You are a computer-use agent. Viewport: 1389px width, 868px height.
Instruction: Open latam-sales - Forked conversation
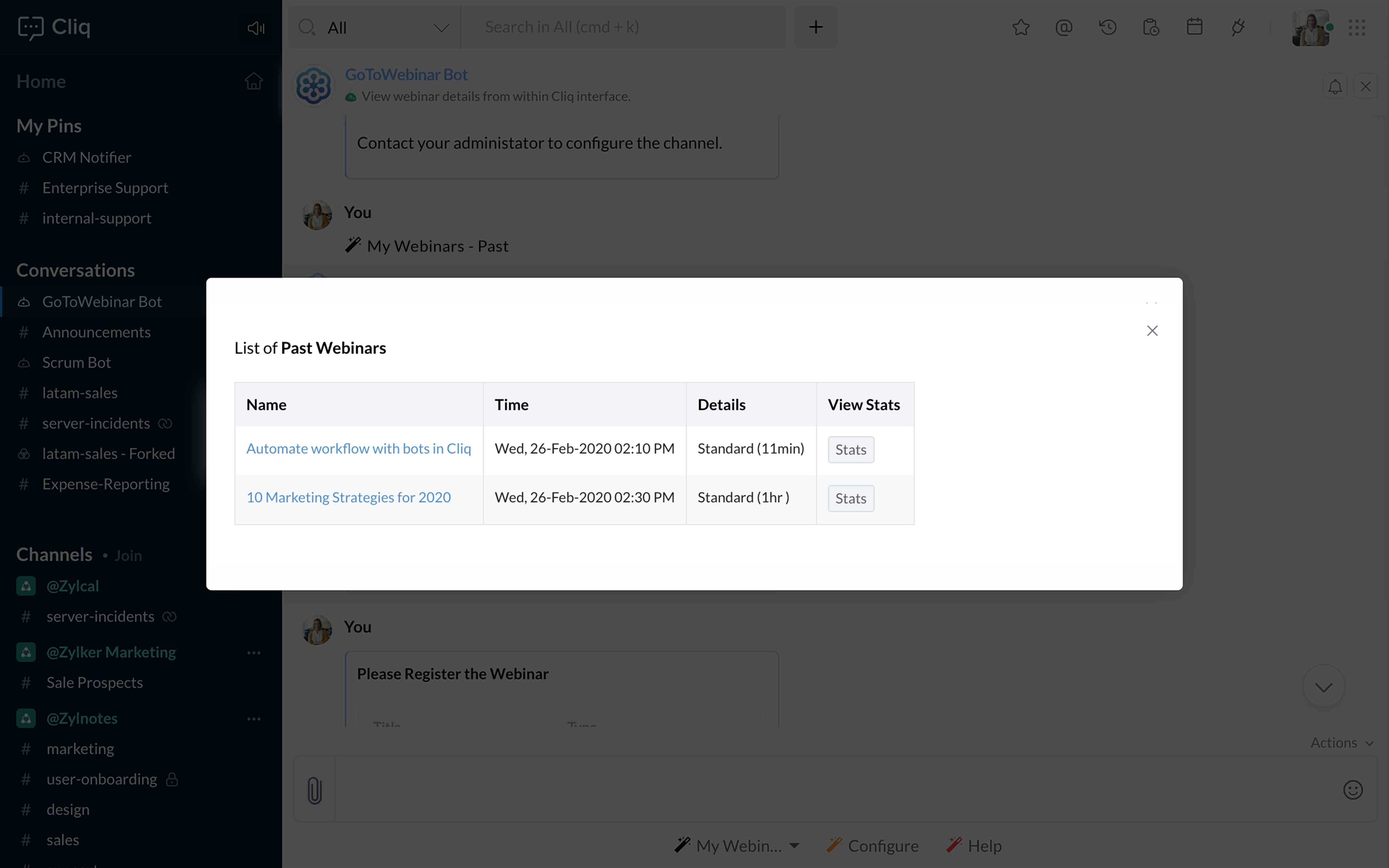pyautogui.click(x=109, y=454)
